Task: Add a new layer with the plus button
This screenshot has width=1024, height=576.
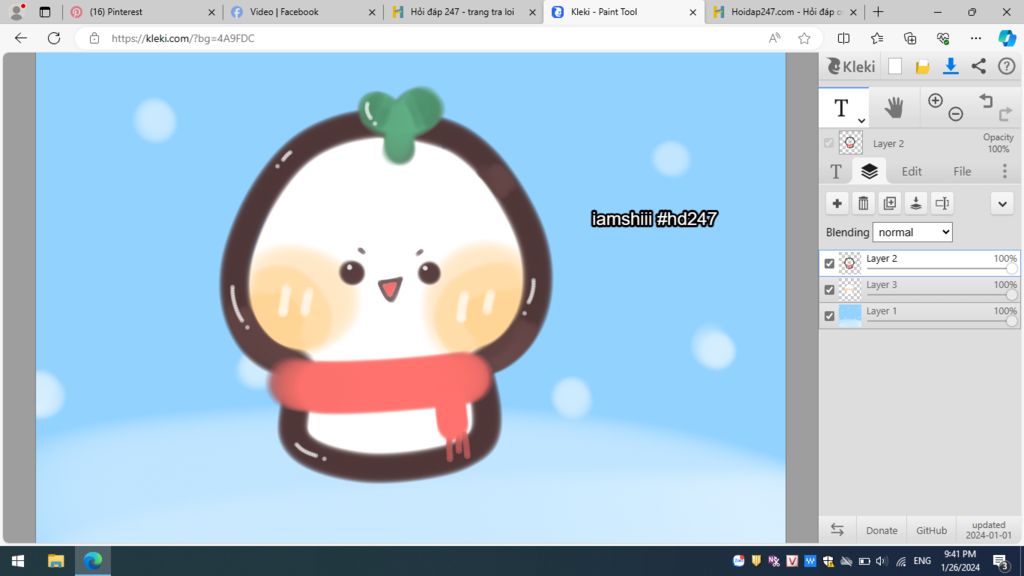Action: (837, 204)
